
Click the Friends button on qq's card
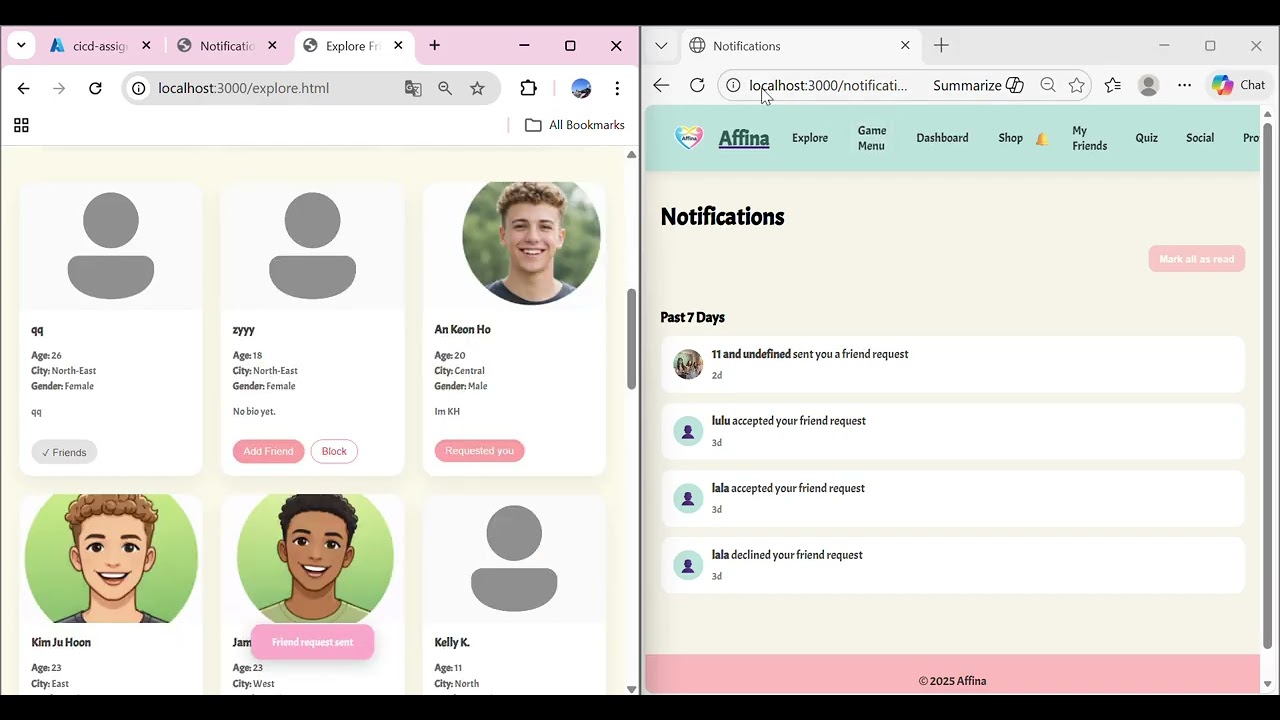click(64, 452)
